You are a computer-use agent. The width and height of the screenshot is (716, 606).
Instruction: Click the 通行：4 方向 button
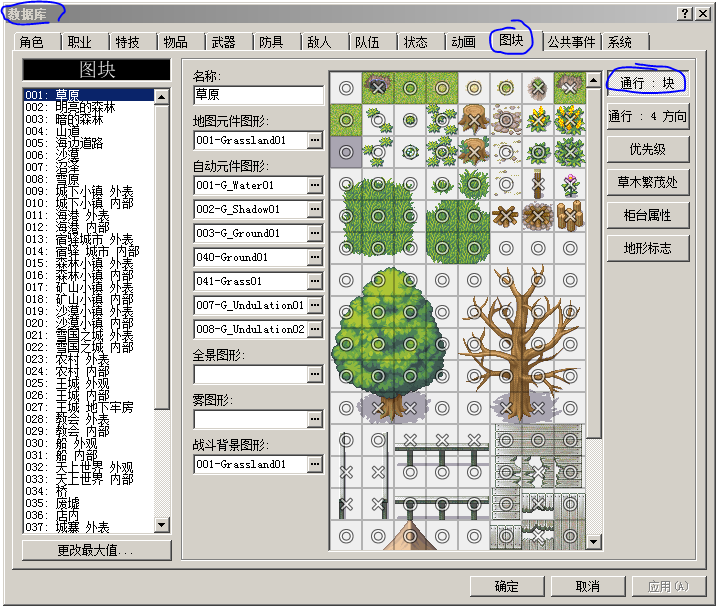(x=648, y=116)
